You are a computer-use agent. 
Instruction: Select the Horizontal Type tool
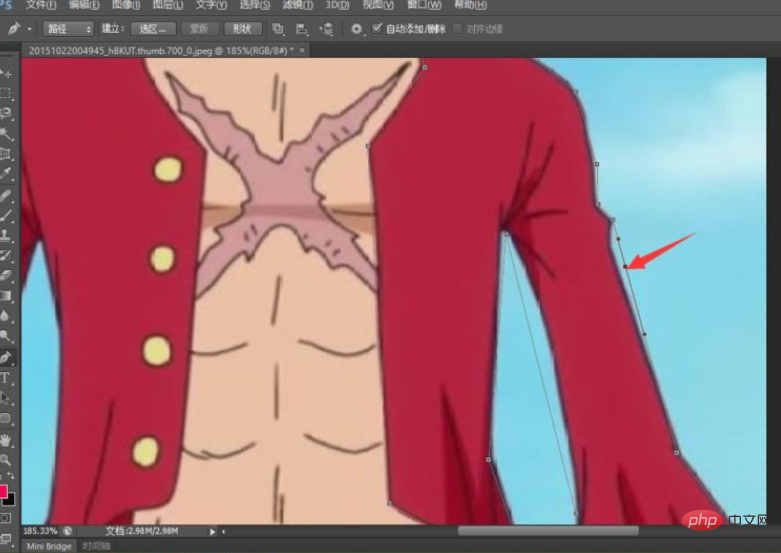pyautogui.click(x=6, y=378)
